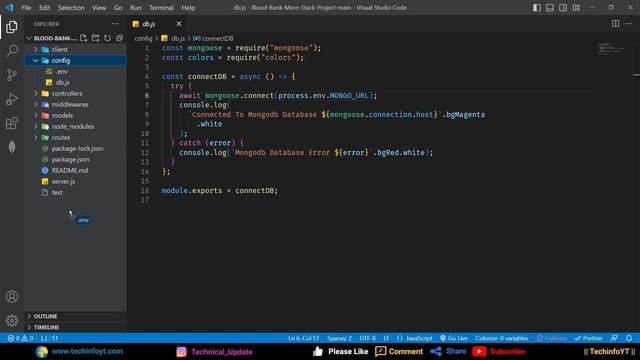
Task: Click Colorize: 0 variables status item
Action: click(x=502, y=338)
